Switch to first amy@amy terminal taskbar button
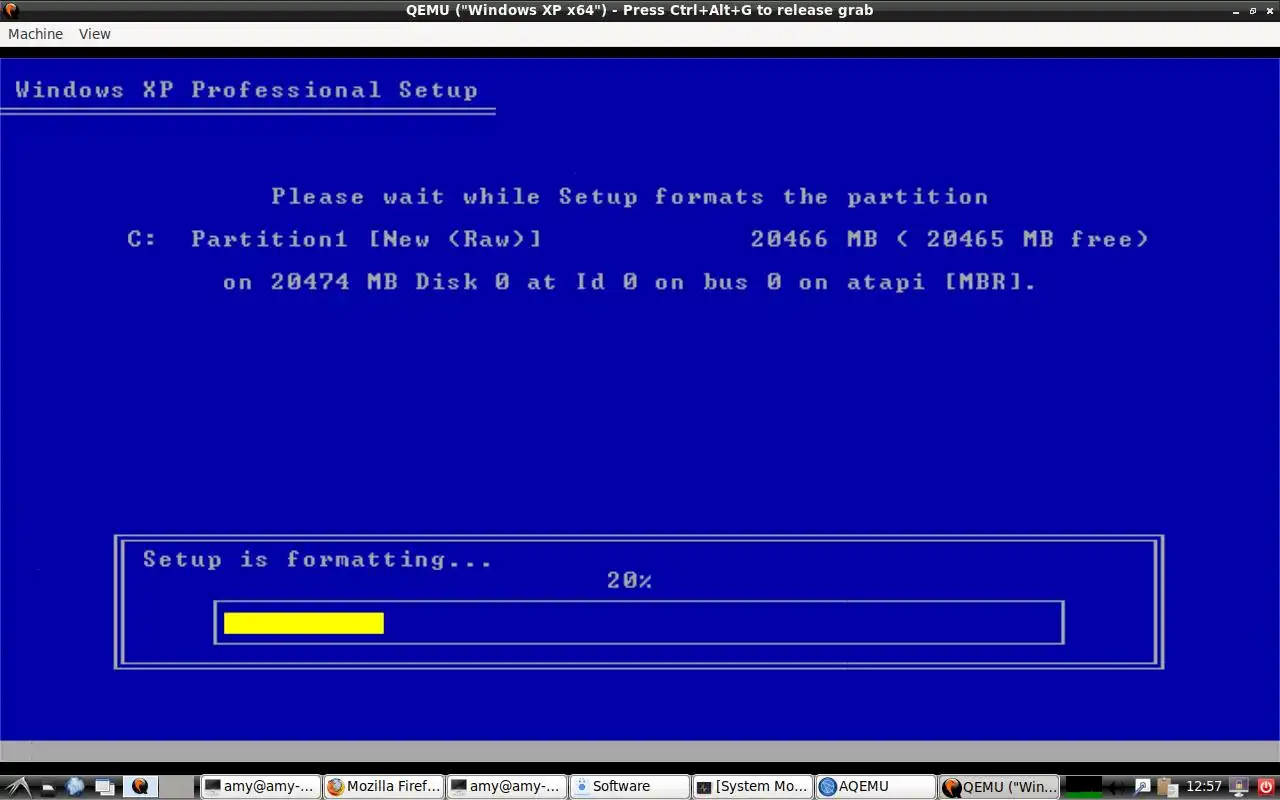1280x800 pixels. 260,787
